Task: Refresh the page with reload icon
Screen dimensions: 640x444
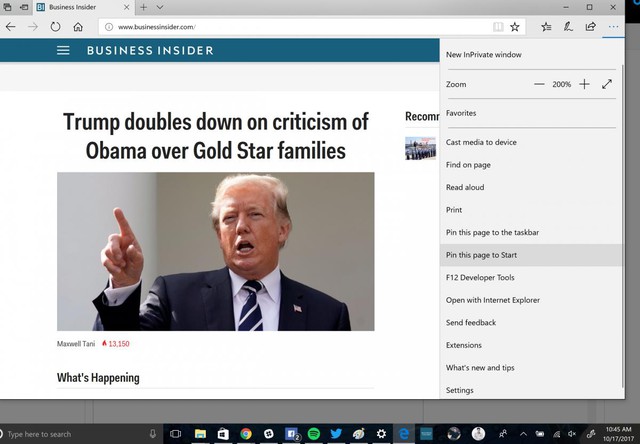Action: coord(56,27)
